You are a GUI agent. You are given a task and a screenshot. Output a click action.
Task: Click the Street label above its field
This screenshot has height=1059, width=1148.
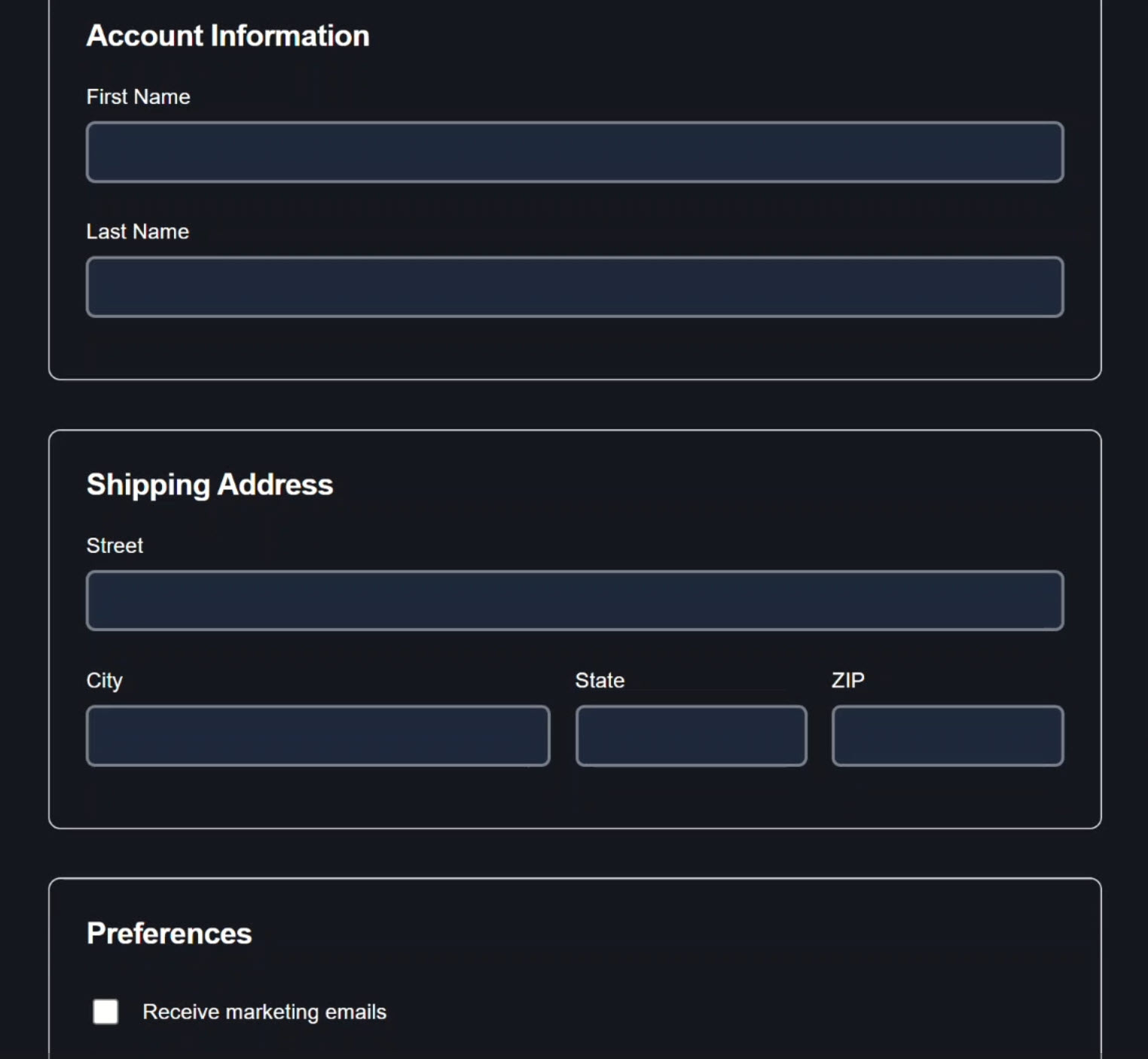point(114,545)
